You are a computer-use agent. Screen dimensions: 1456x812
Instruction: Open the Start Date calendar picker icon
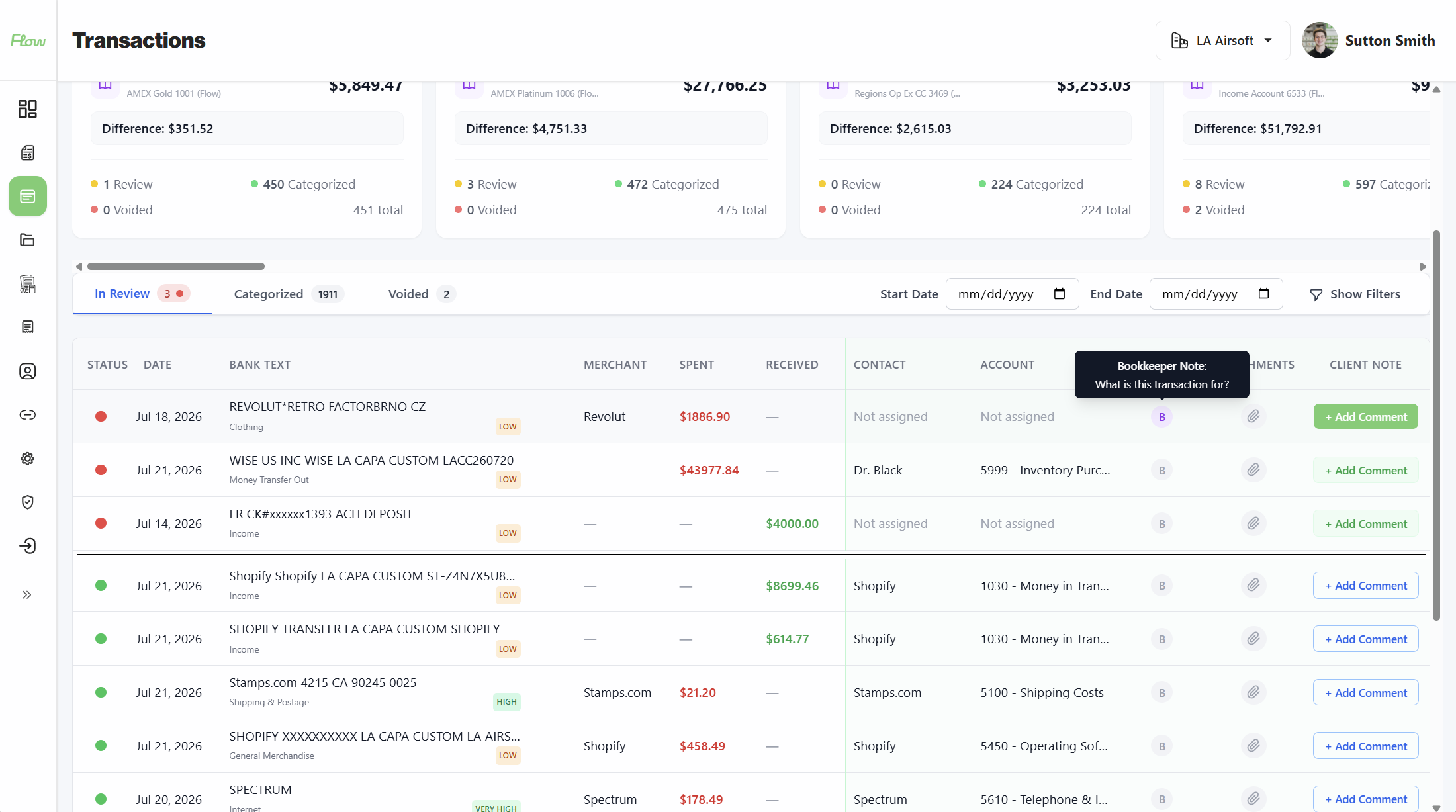(x=1060, y=294)
